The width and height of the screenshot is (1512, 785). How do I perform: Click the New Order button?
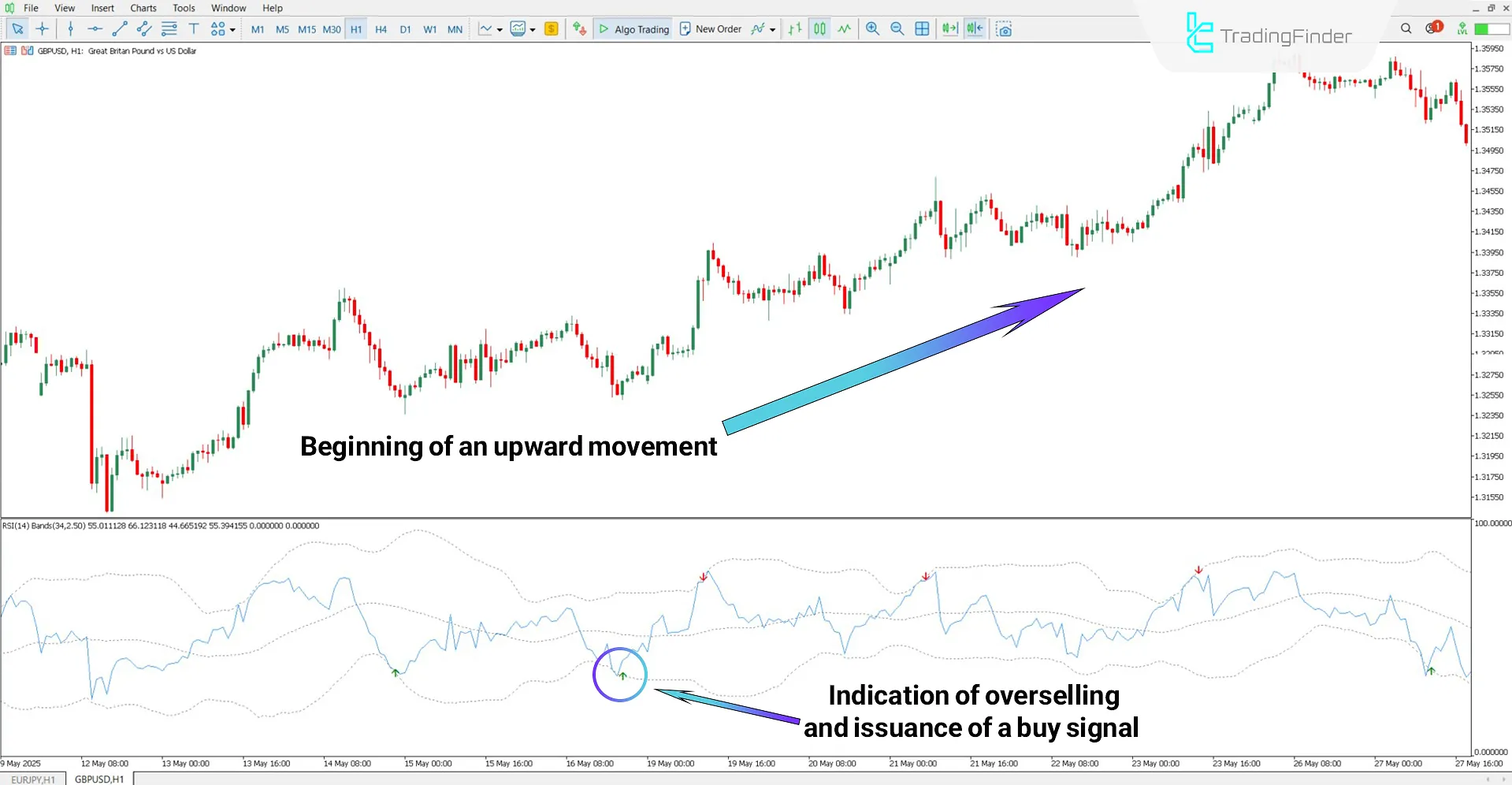tap(710, 29)
